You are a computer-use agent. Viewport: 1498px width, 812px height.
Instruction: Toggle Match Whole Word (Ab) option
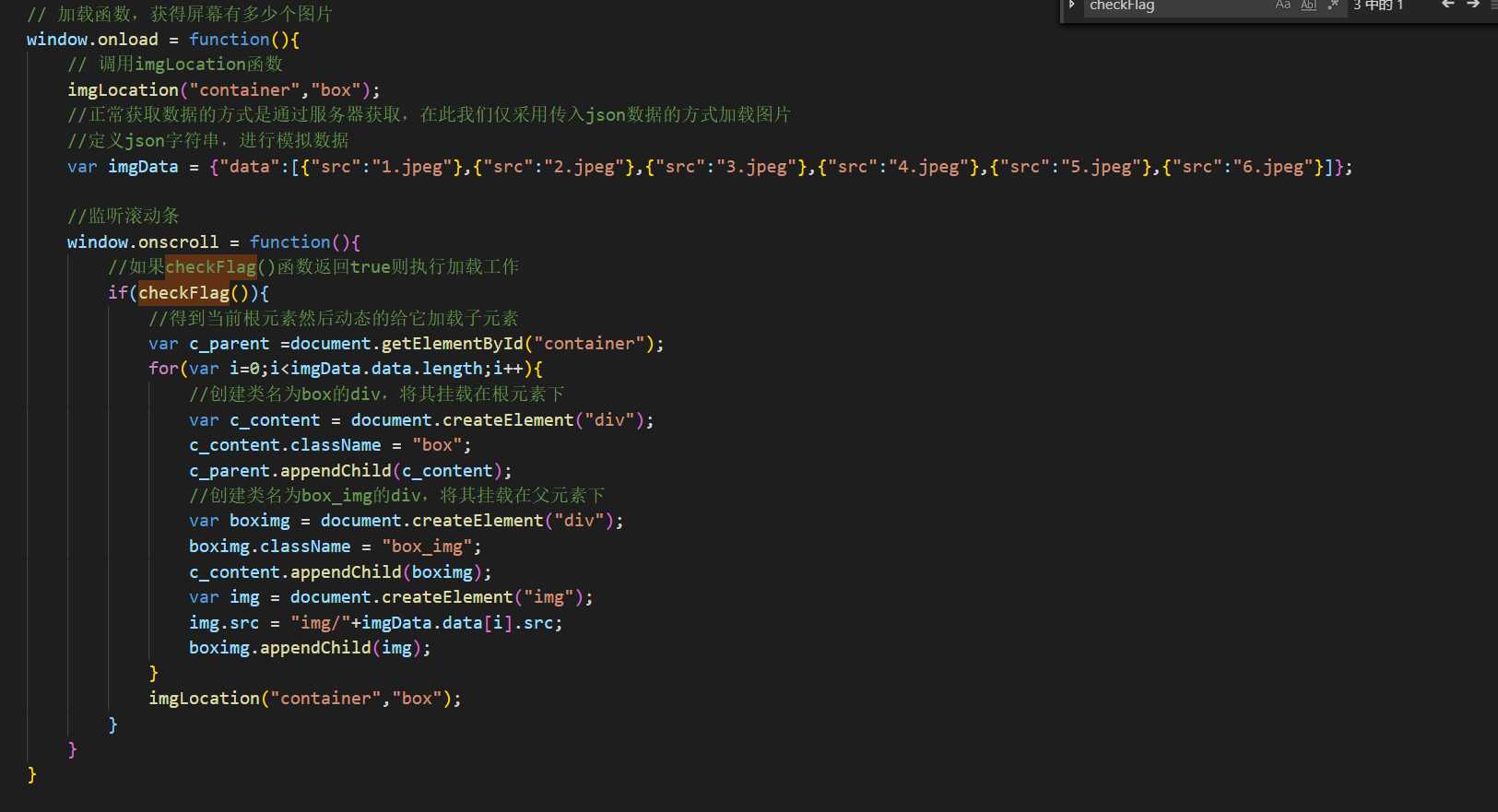pos(1308,6)
